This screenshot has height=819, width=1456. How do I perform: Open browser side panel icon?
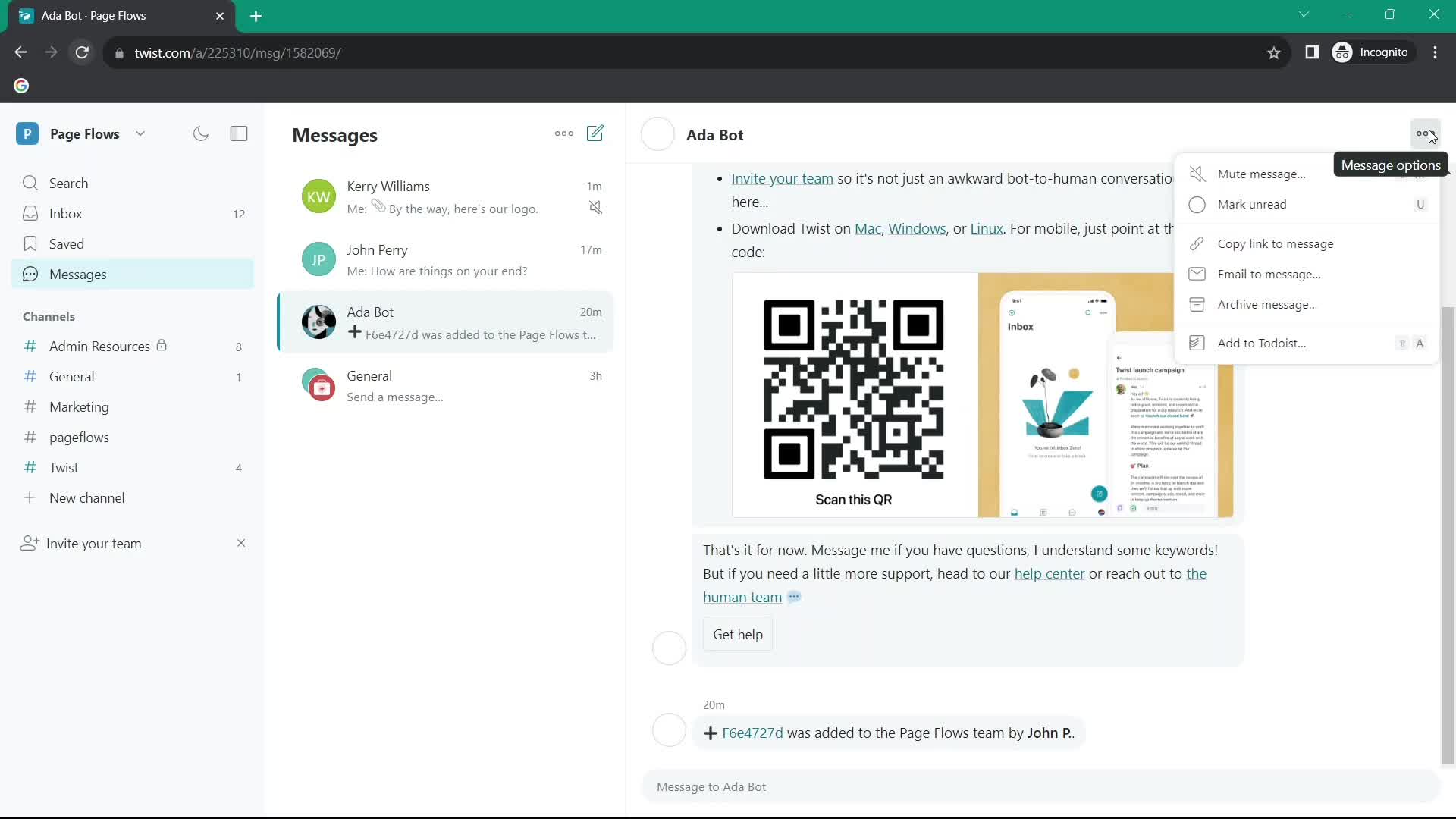pos(1312,52)
